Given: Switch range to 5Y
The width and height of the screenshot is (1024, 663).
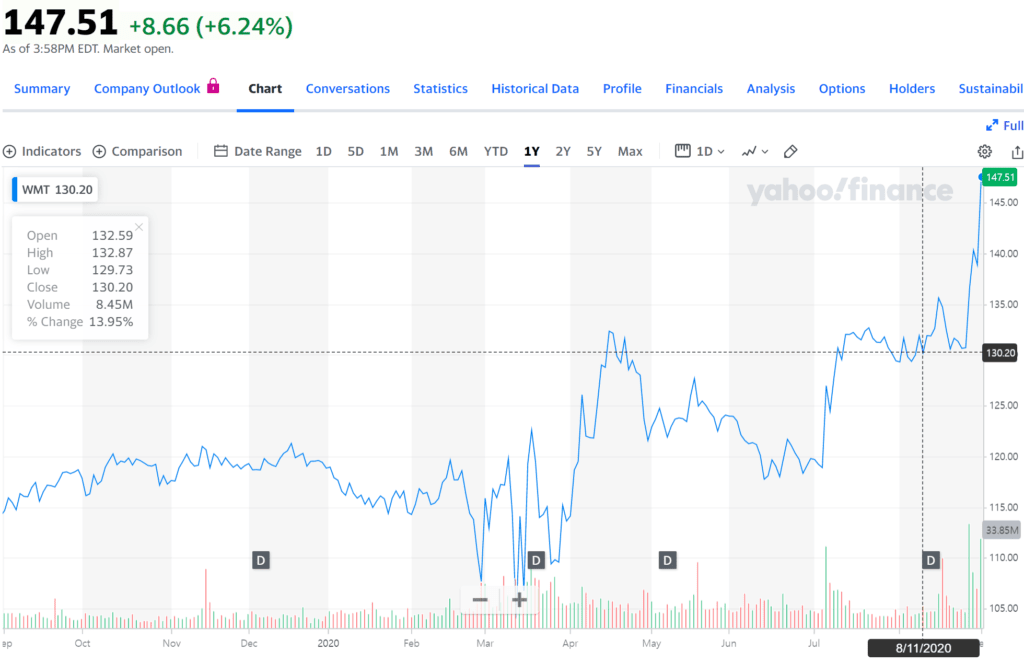Looking at the screenshot, I should 594,151.
